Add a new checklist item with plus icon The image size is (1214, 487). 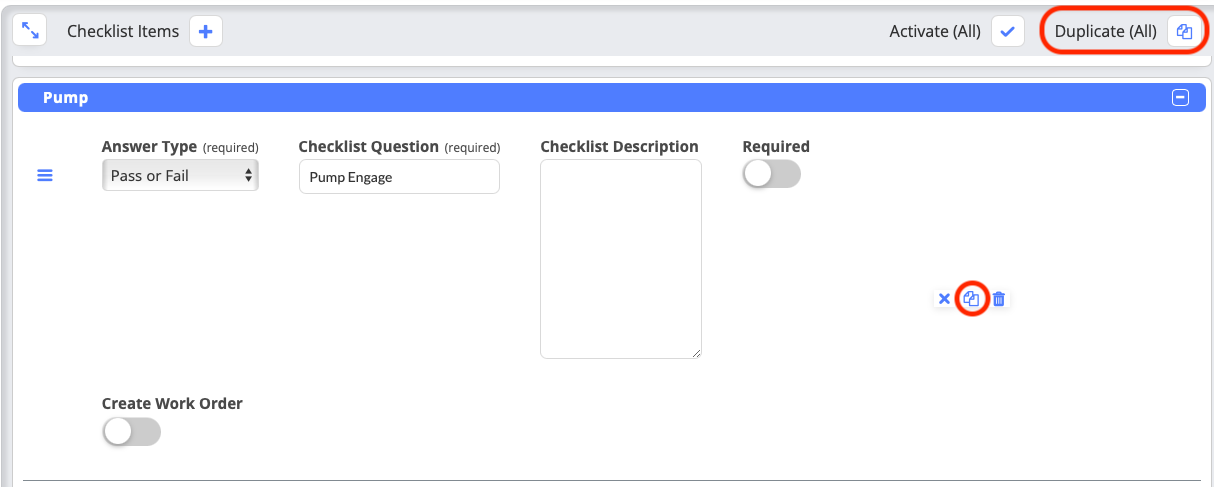[206, 31]
